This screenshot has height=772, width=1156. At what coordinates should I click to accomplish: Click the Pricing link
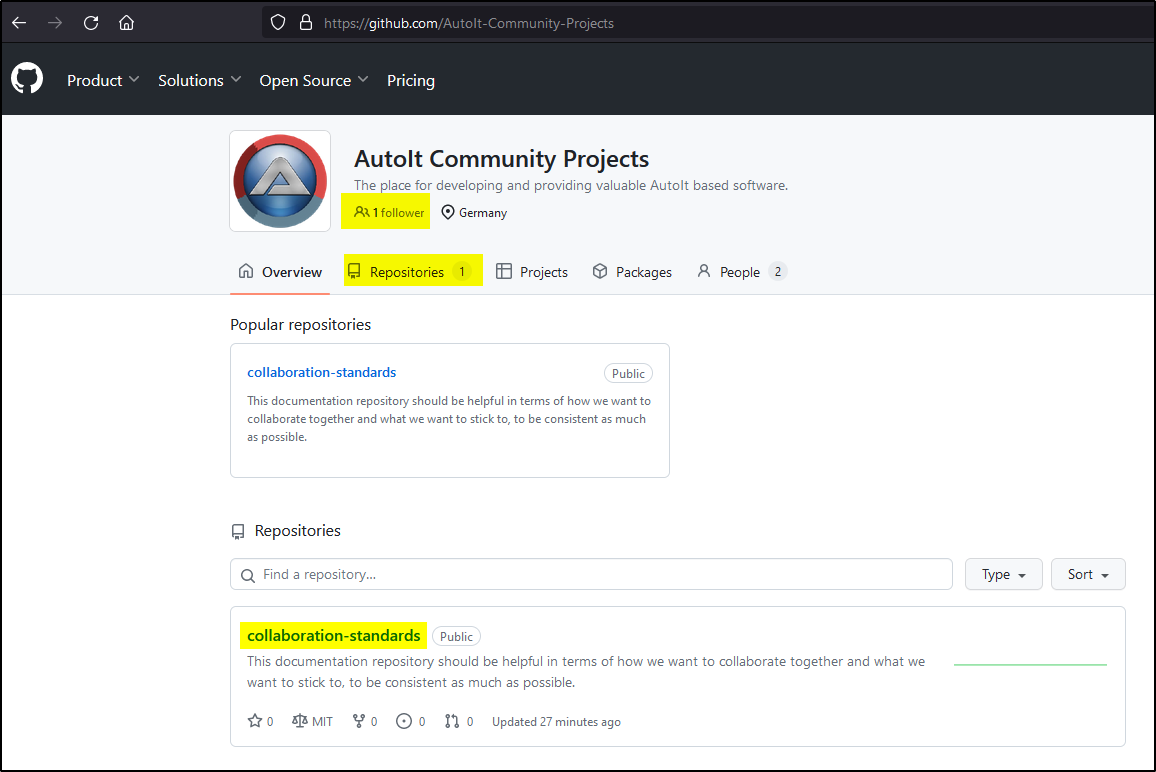tap(411, 80)
